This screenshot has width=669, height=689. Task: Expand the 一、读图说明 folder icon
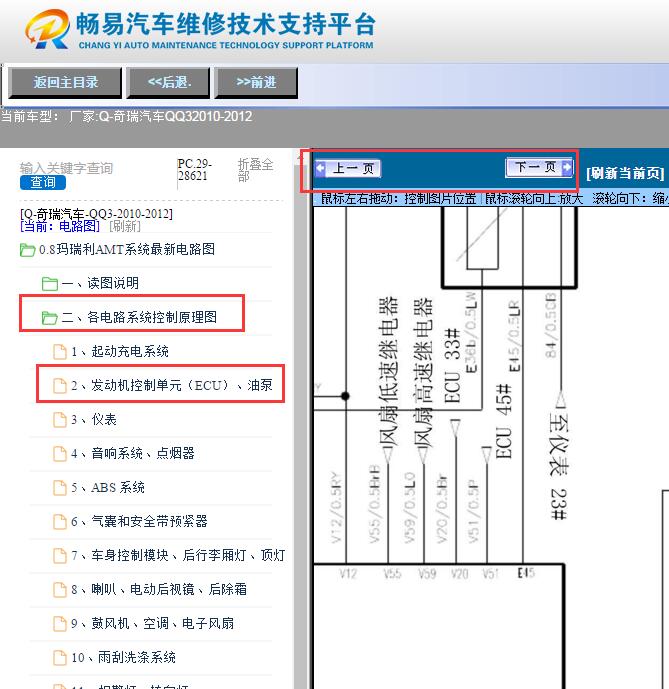[x=50, y=284]
